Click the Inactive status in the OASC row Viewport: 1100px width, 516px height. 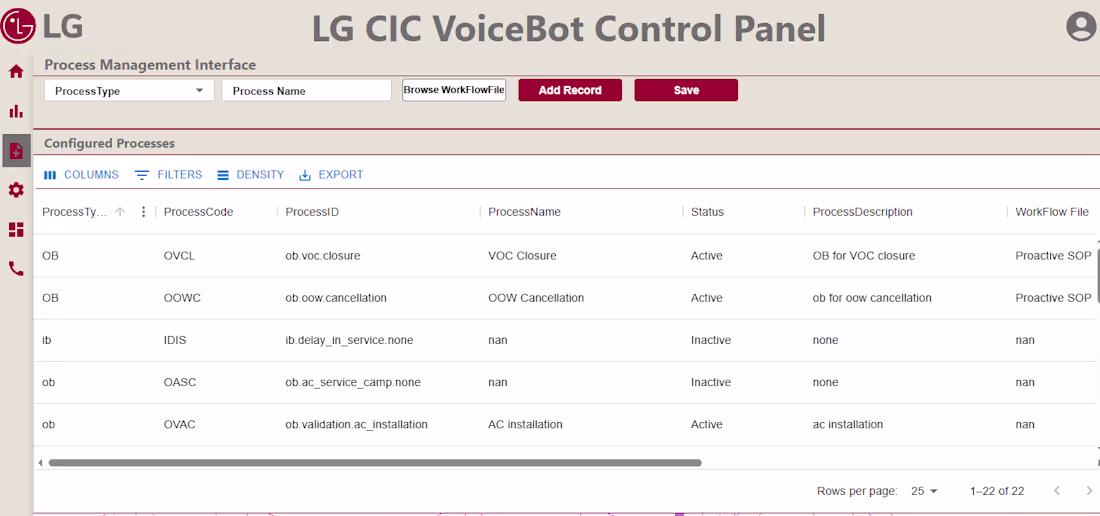click(711, 382)
